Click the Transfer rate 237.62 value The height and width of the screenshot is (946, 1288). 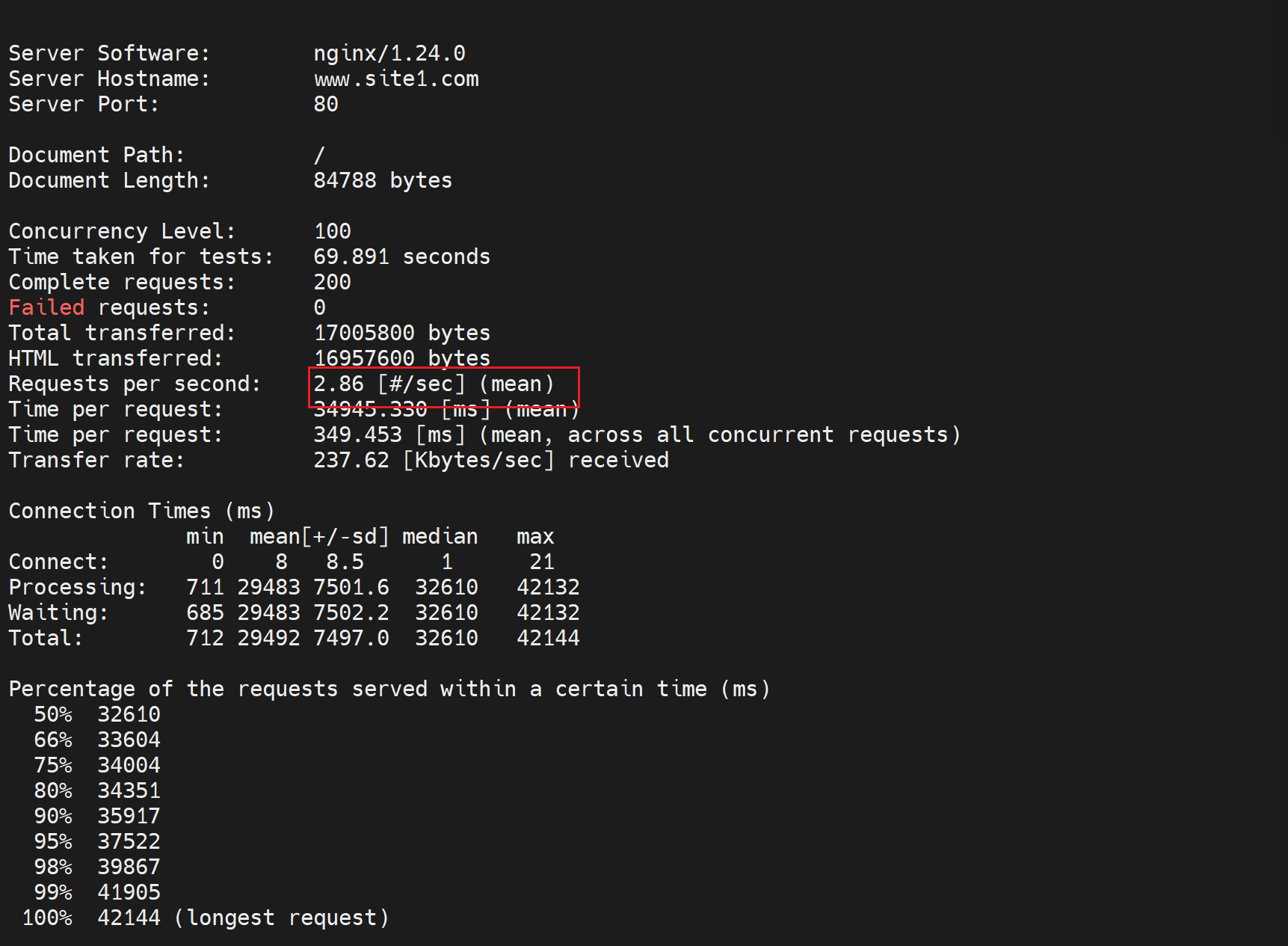tap(351, 461)
